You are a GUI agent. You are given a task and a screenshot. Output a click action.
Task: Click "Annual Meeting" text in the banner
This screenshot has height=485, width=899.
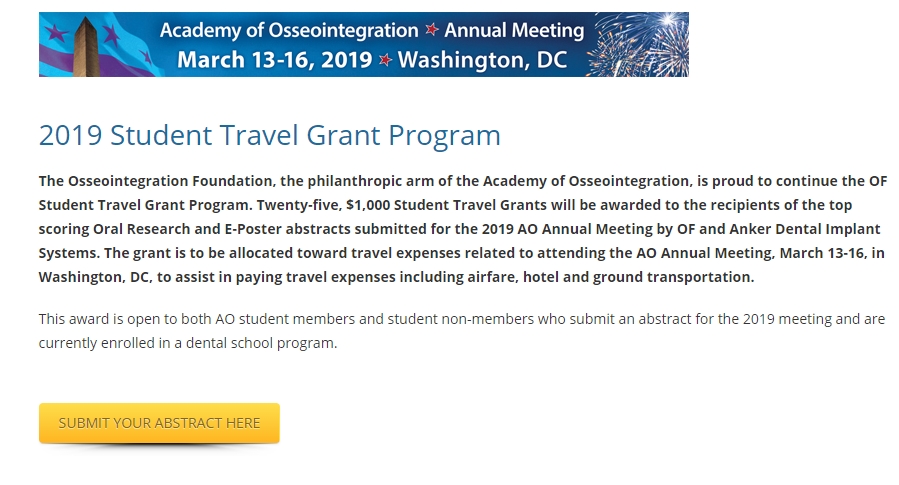[x=513, y=31]
